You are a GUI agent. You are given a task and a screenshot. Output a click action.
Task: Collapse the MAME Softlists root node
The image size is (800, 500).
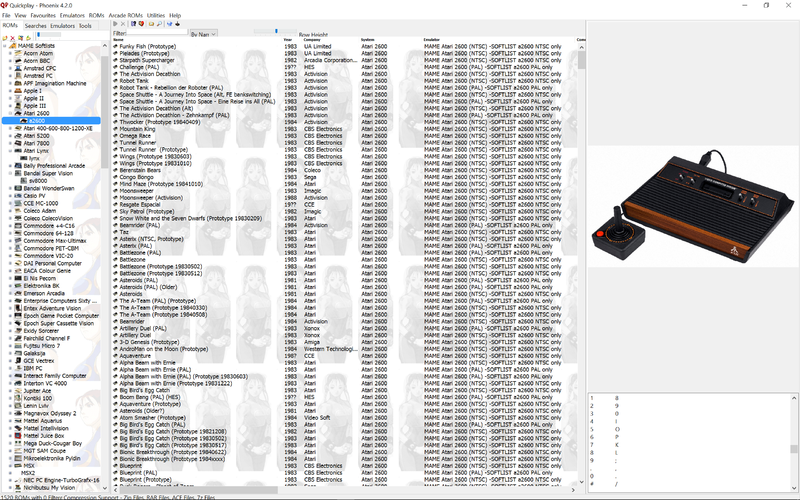pos(5,45)
